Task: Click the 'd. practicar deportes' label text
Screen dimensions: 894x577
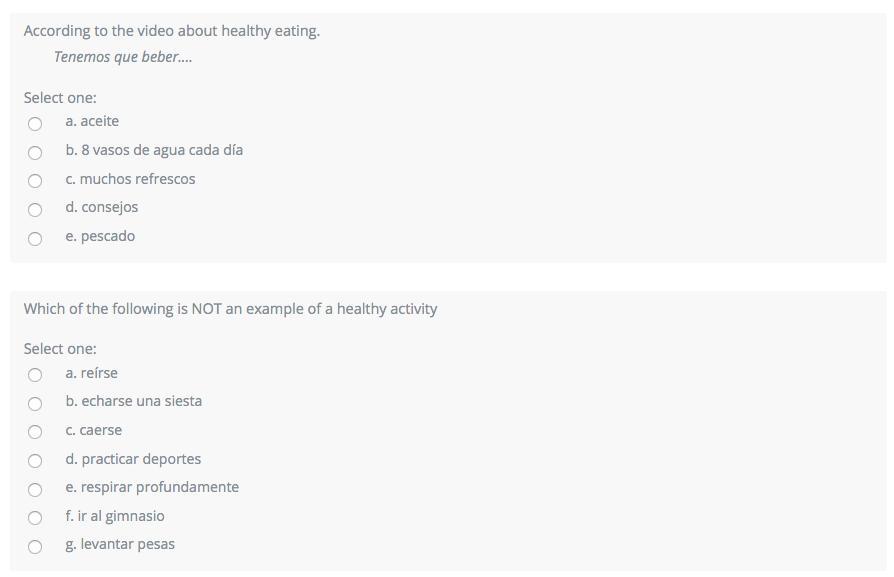Action: [133, 459]
